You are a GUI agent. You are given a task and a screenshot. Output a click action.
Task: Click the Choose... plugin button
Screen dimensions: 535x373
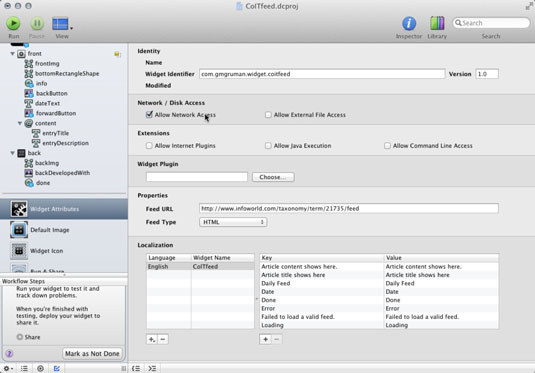[x=273, y=177]
